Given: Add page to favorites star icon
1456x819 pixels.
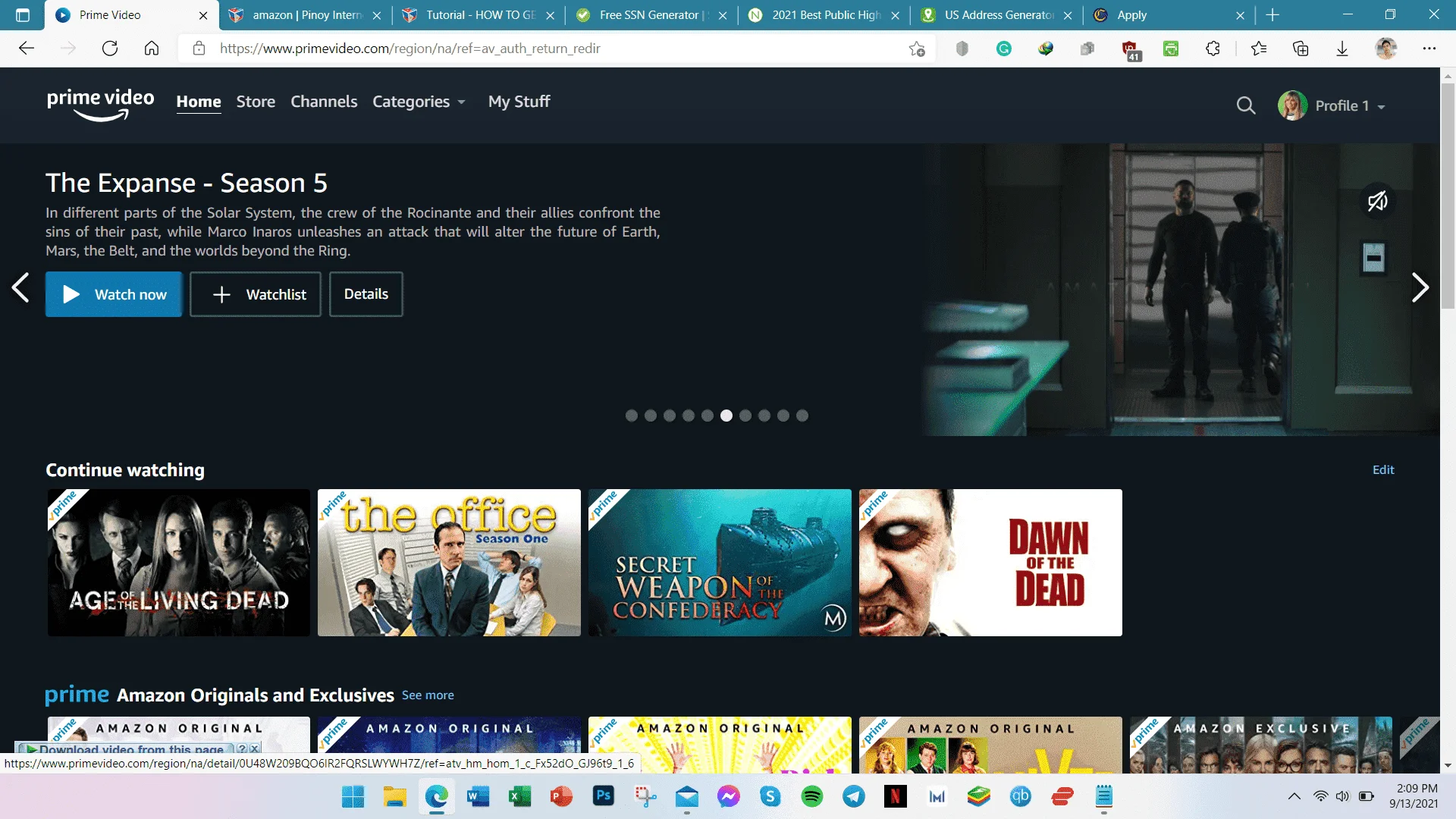Looking at the screenshot, I should pos(917,49).
